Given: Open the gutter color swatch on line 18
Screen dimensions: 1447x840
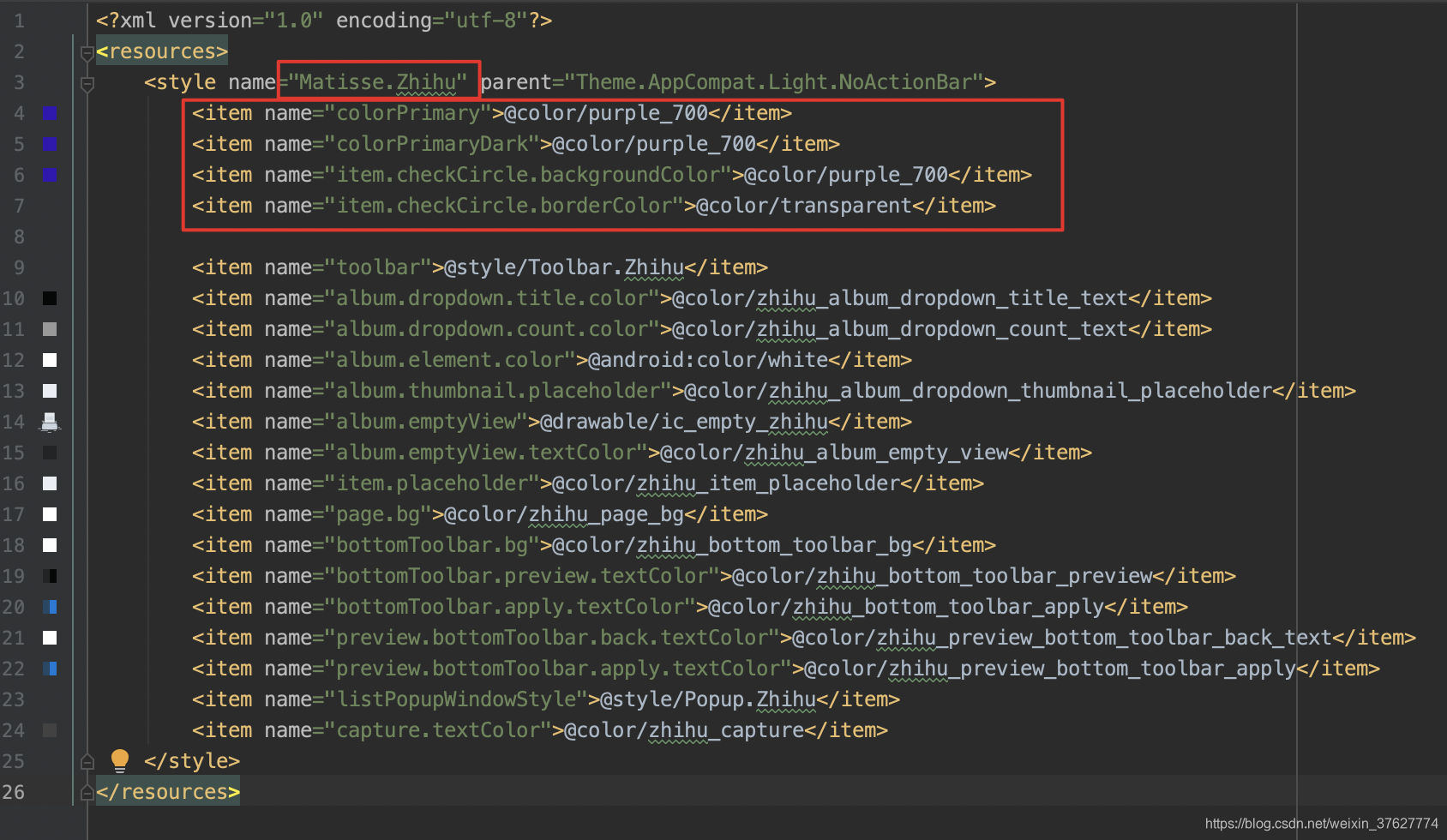Looking at the screenshot, I should 50,545.
